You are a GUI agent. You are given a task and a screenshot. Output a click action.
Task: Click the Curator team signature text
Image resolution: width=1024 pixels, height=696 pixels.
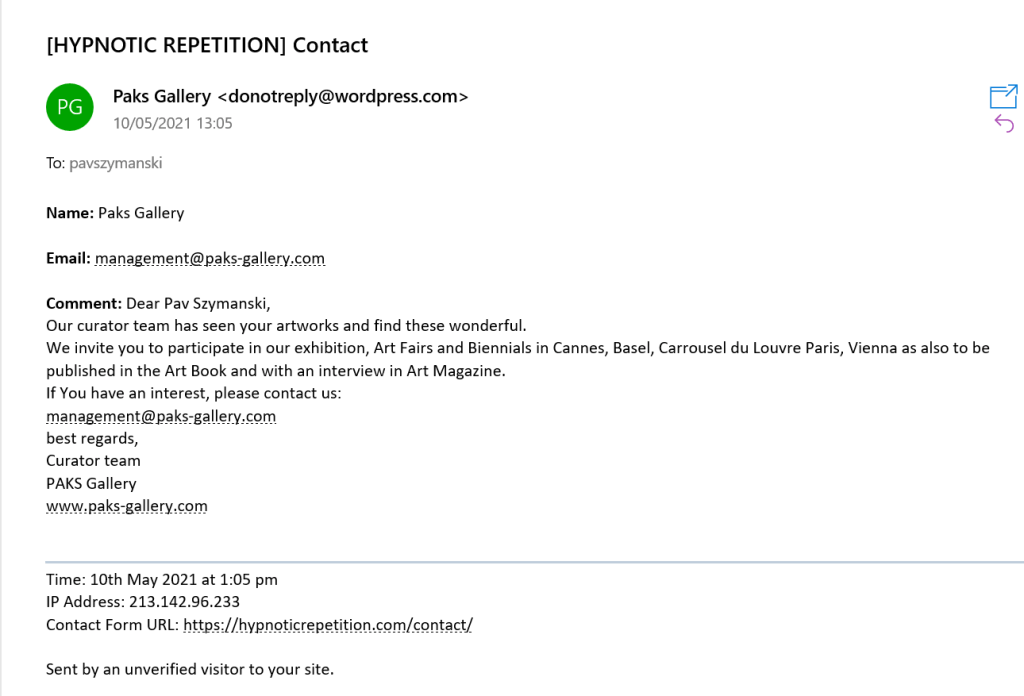pyautogui.click(x=93, y=460)
